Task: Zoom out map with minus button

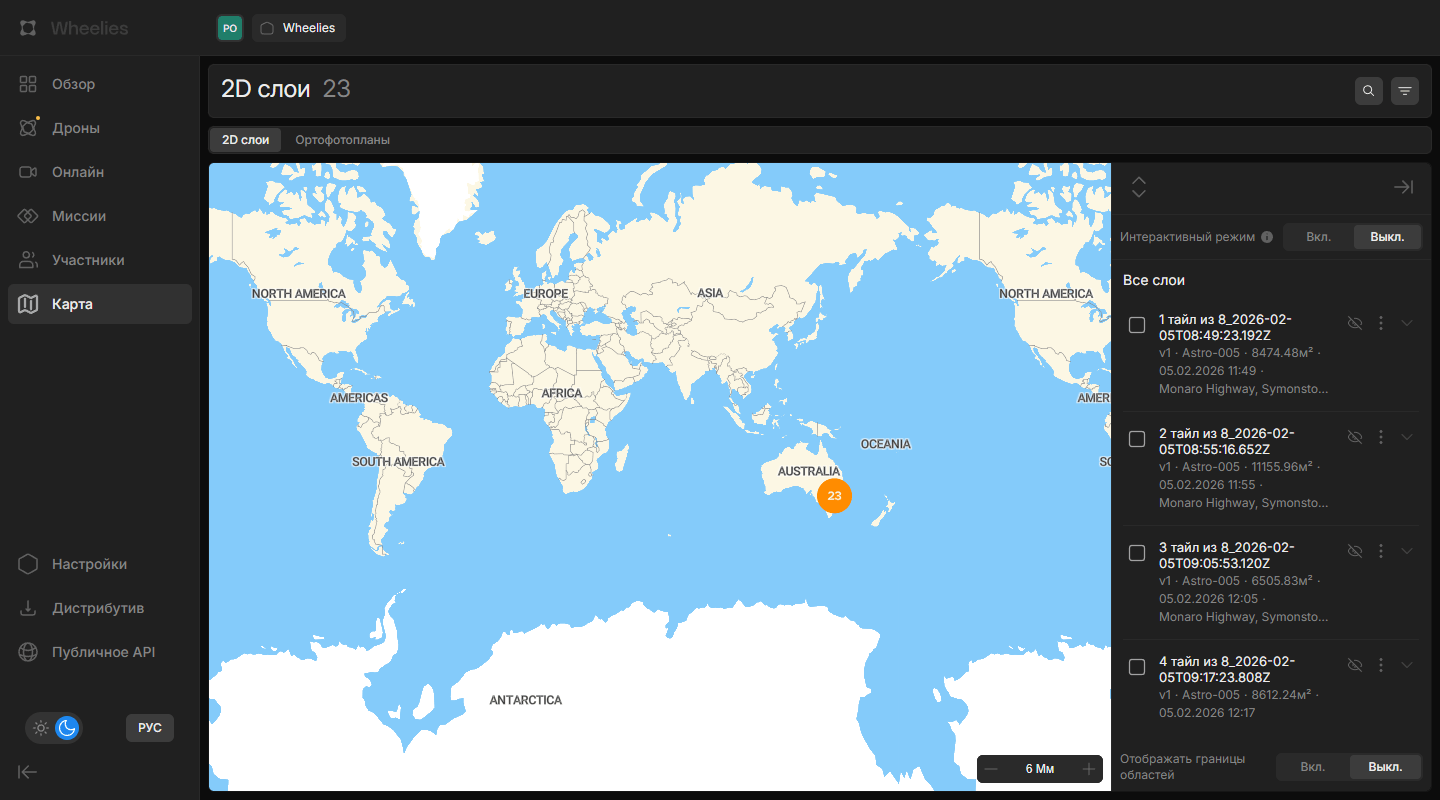Action: tap(991, 769)
